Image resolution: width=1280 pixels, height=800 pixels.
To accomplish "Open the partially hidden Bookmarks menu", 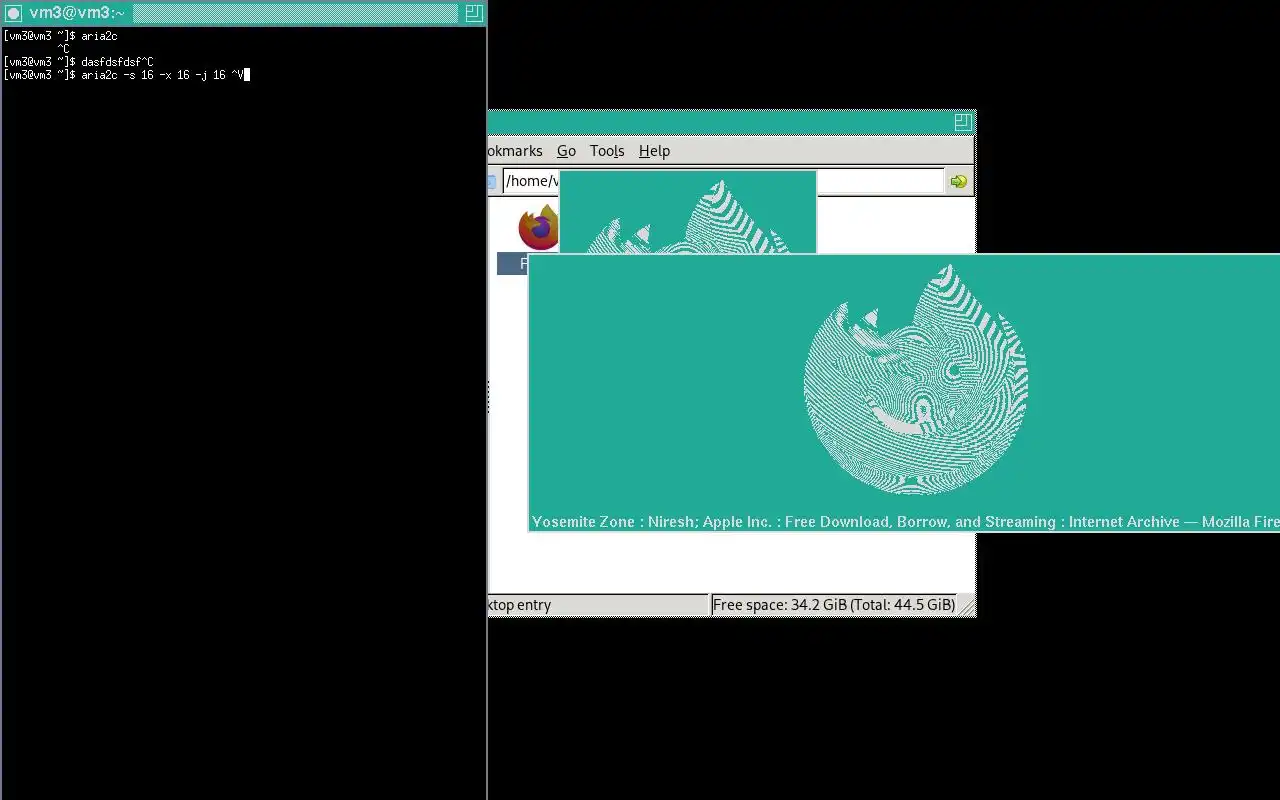I will click(515, 151).
